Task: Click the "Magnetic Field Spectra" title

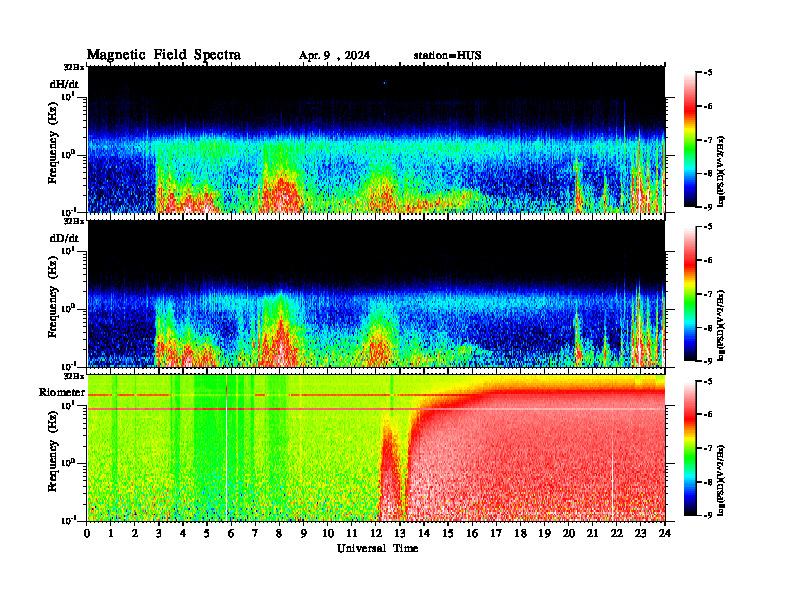Action: coord(164,55)
